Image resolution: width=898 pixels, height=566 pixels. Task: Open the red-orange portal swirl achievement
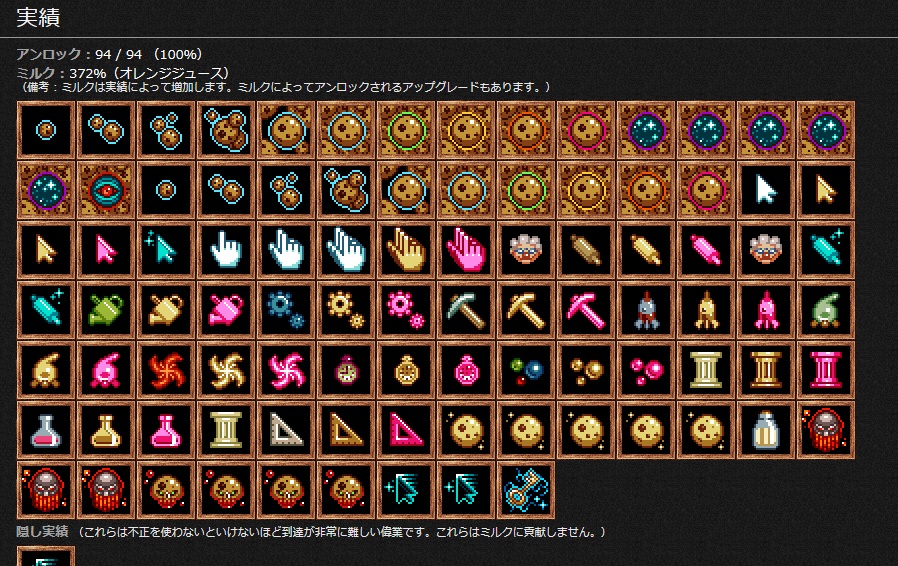(166, 370)
